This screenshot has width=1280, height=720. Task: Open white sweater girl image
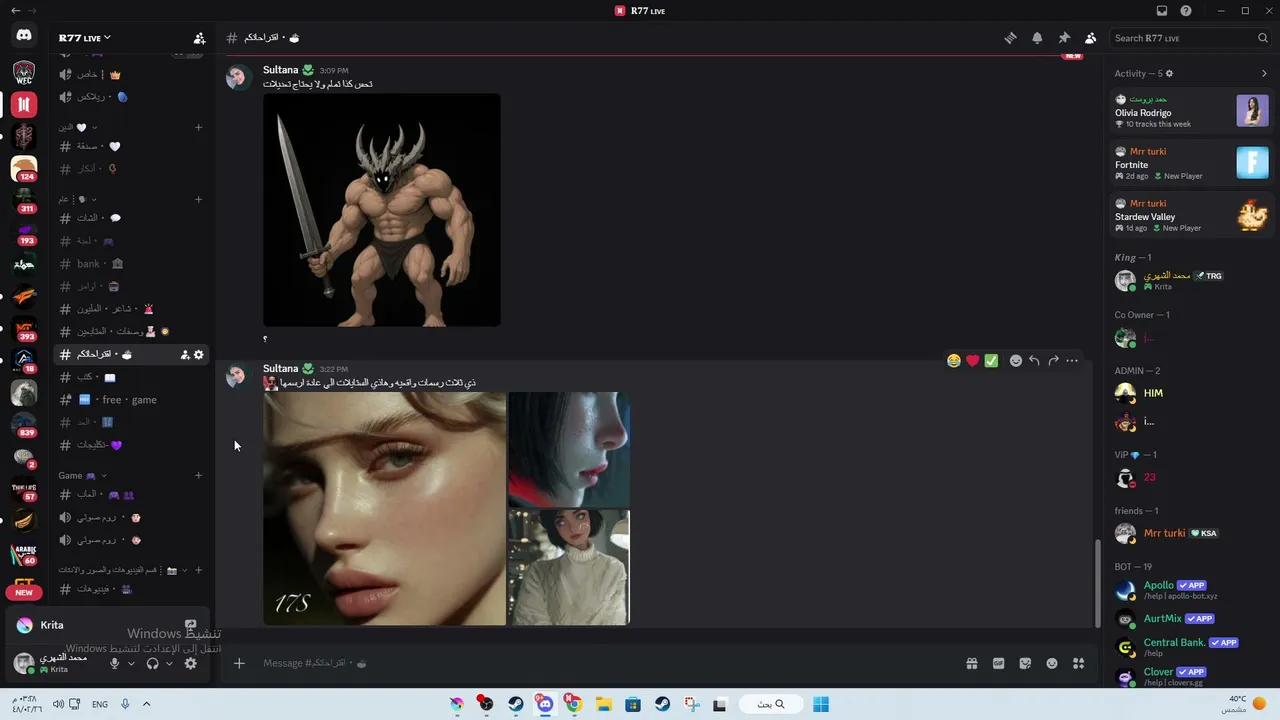[x=569, y=568]
